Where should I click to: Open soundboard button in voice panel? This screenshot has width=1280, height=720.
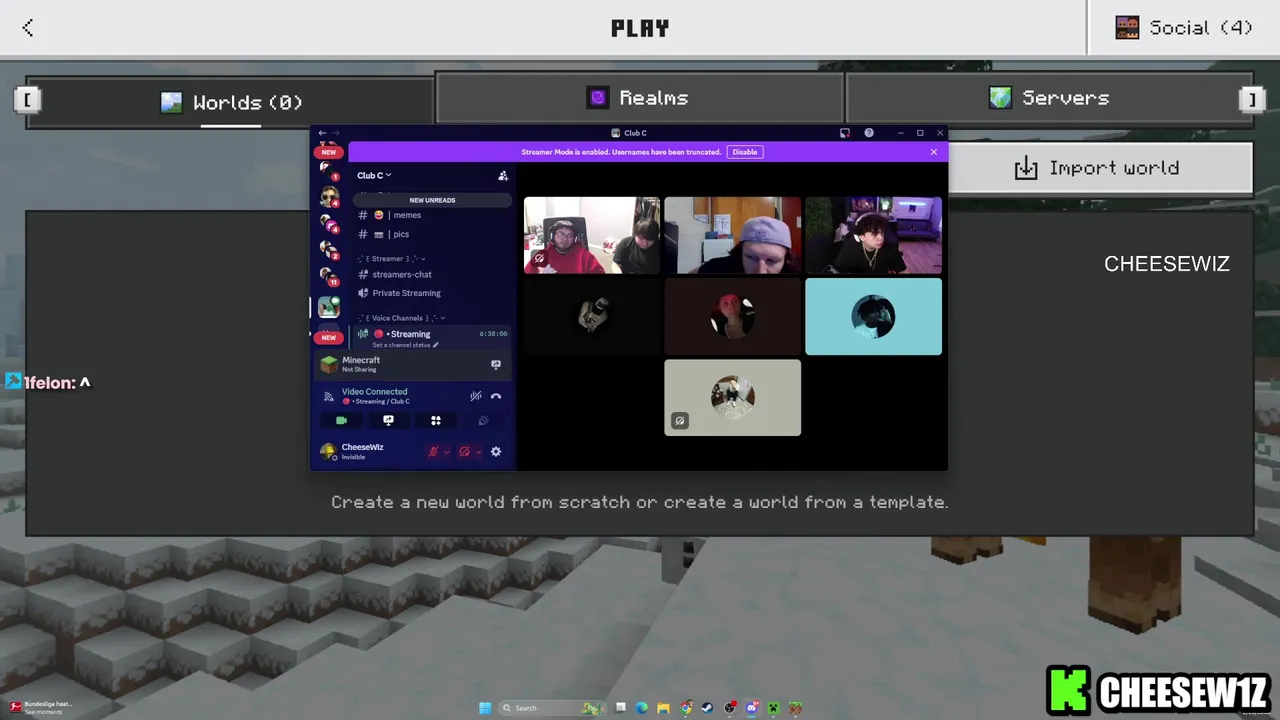[x=483, y=421]
